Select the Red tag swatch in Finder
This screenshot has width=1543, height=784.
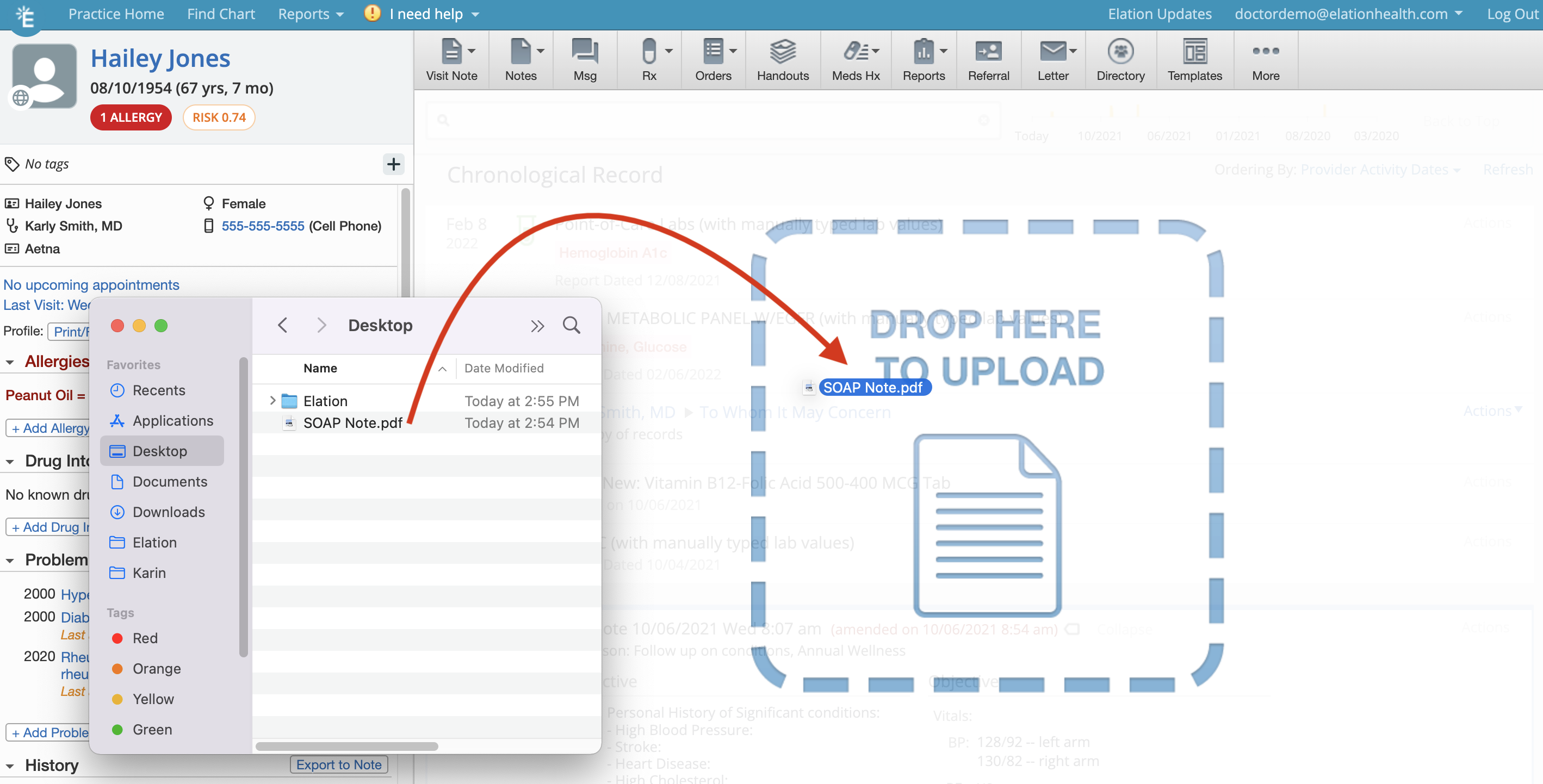(x=117, y=638)
